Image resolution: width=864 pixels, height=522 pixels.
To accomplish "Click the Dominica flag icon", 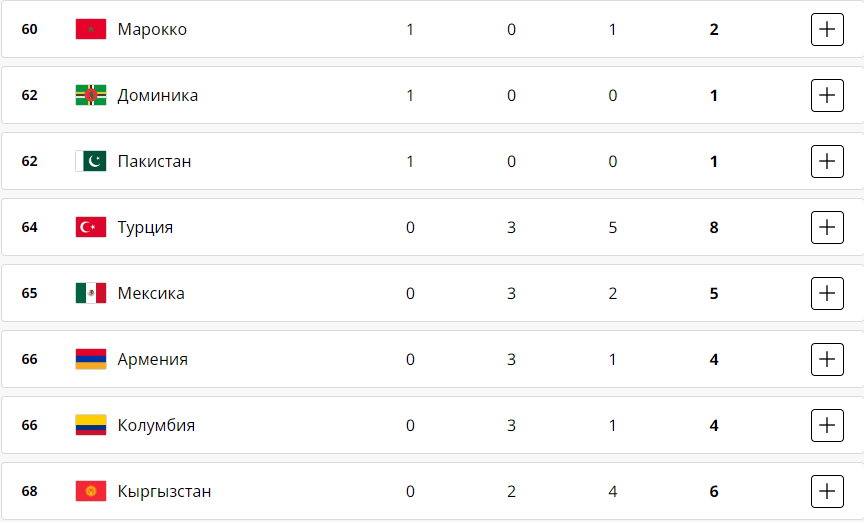I will coord(90,95).
